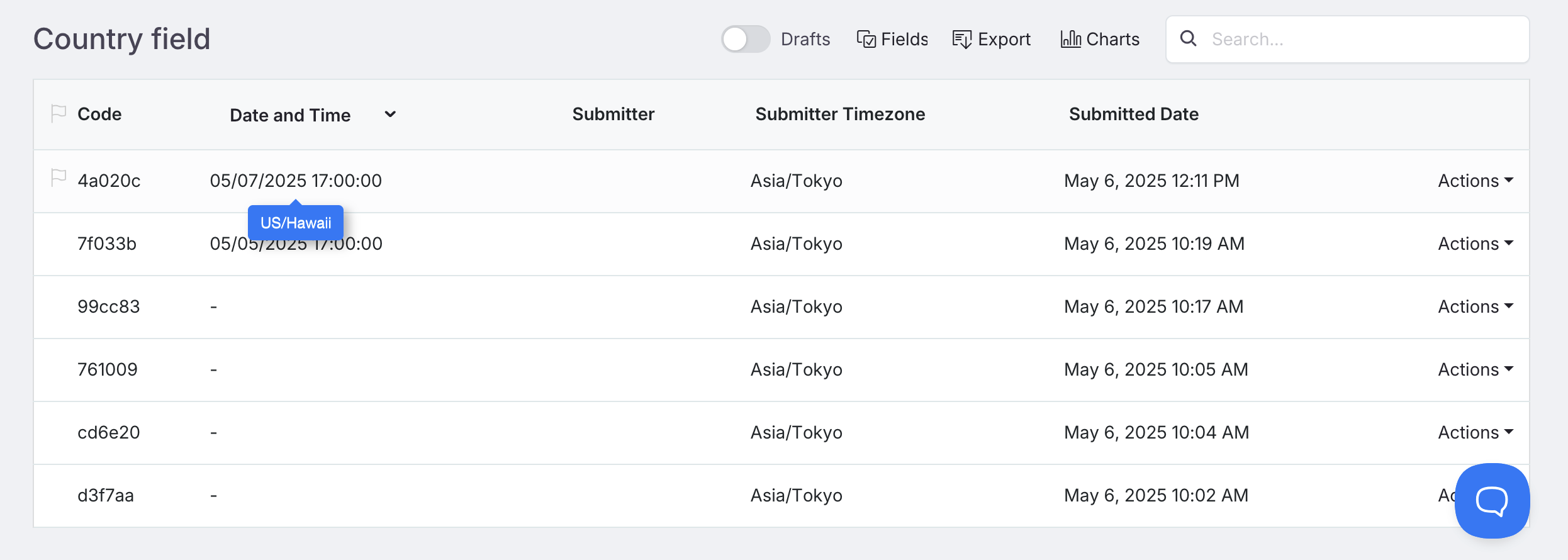Open Actions dropdown for 4a020c
Viewport: 1568px width, 560px height.
1475,181
